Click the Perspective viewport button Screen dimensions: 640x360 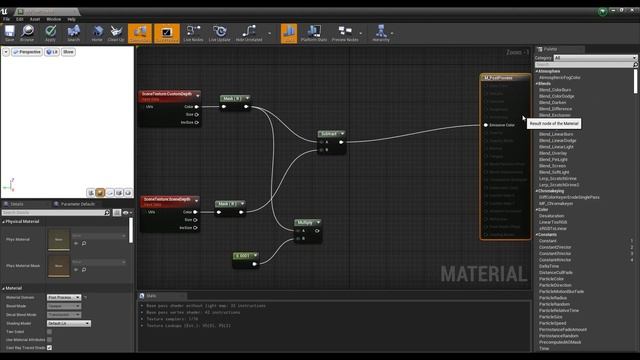(27, 52)
